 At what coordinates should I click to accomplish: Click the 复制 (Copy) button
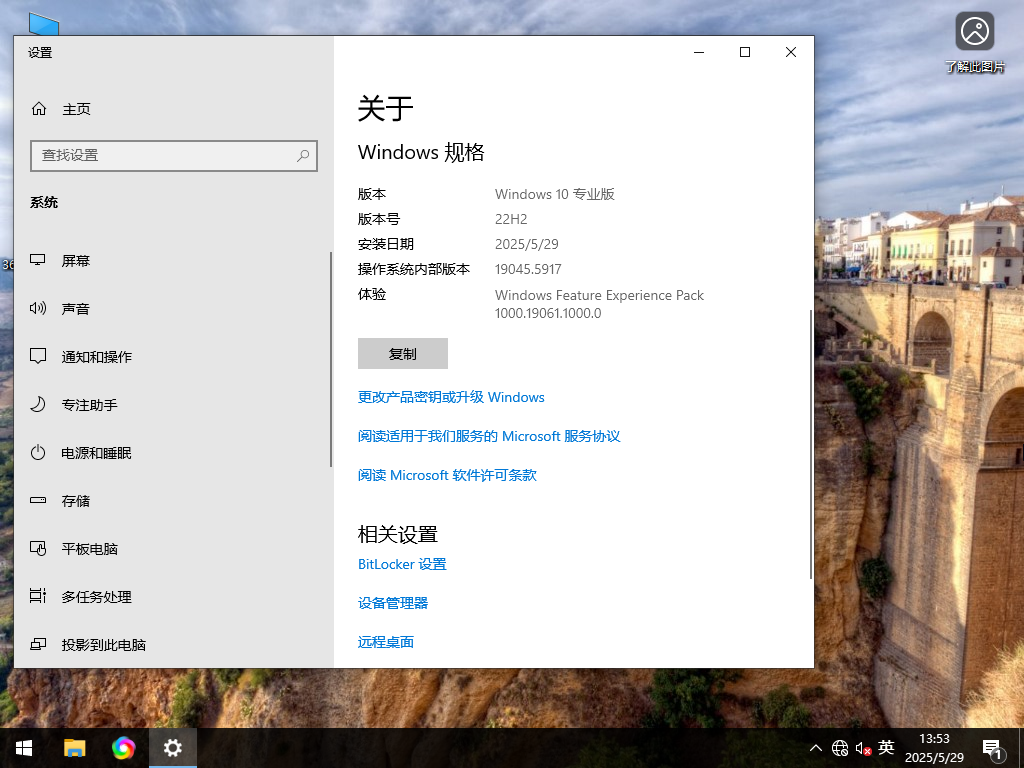point(402,353)
